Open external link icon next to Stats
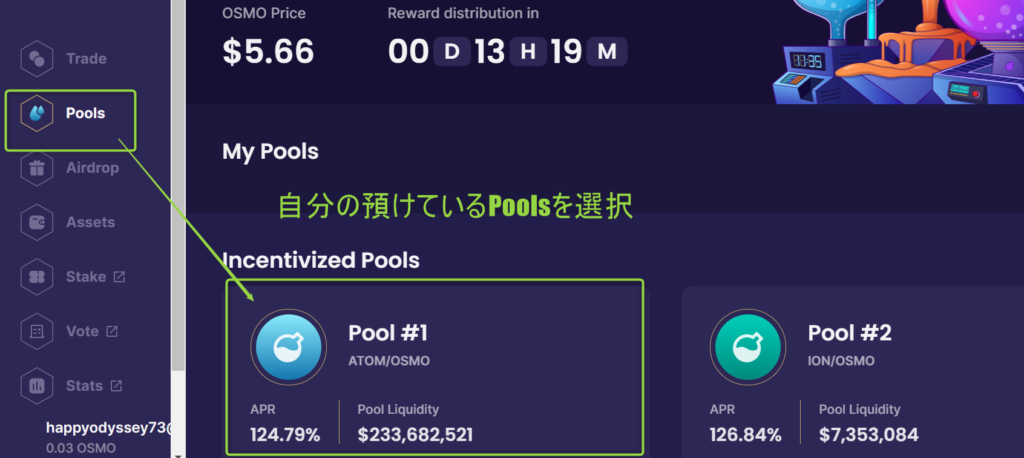The height and width of the screenshot is (458, 1024). [x=116, y=386]
